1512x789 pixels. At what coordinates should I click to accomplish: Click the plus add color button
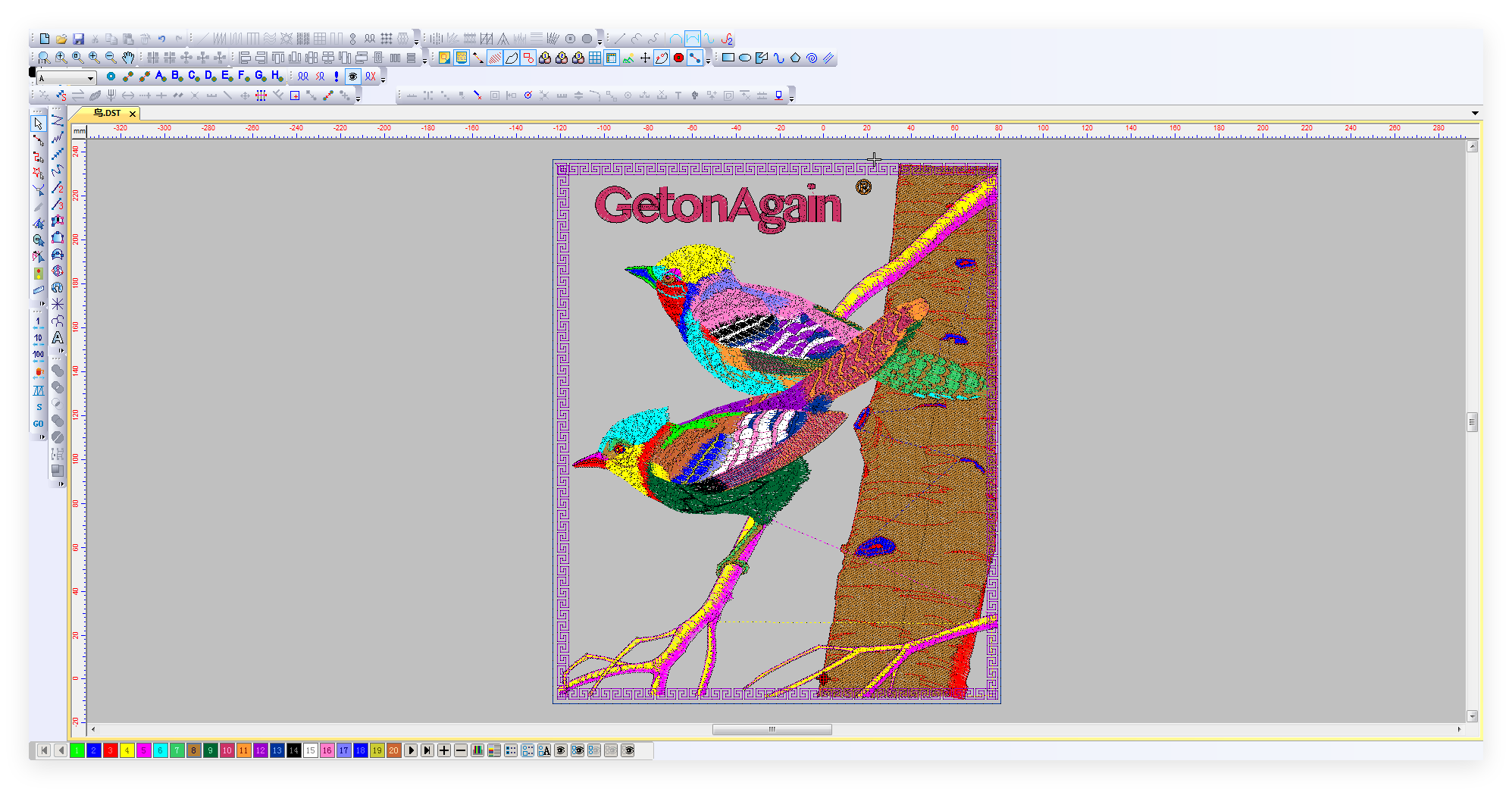[x=444, y=750]
